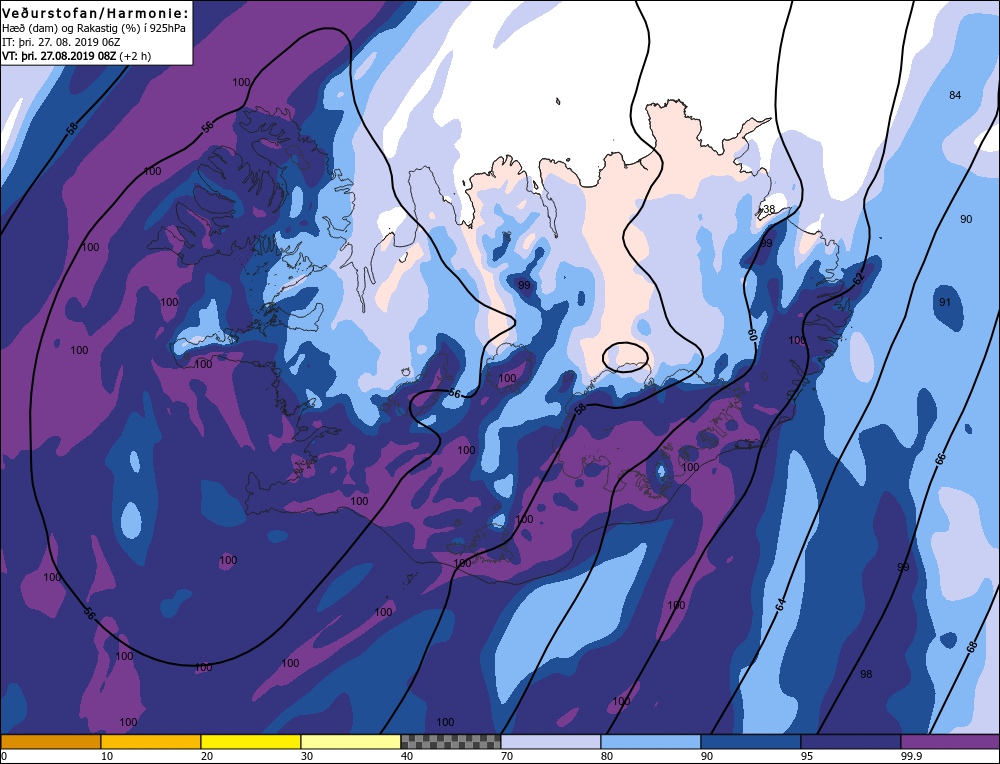Click the small closed oval contour near the south coast
The width and height of the screenshot is (1000, 764).
[x=625, y=357]
